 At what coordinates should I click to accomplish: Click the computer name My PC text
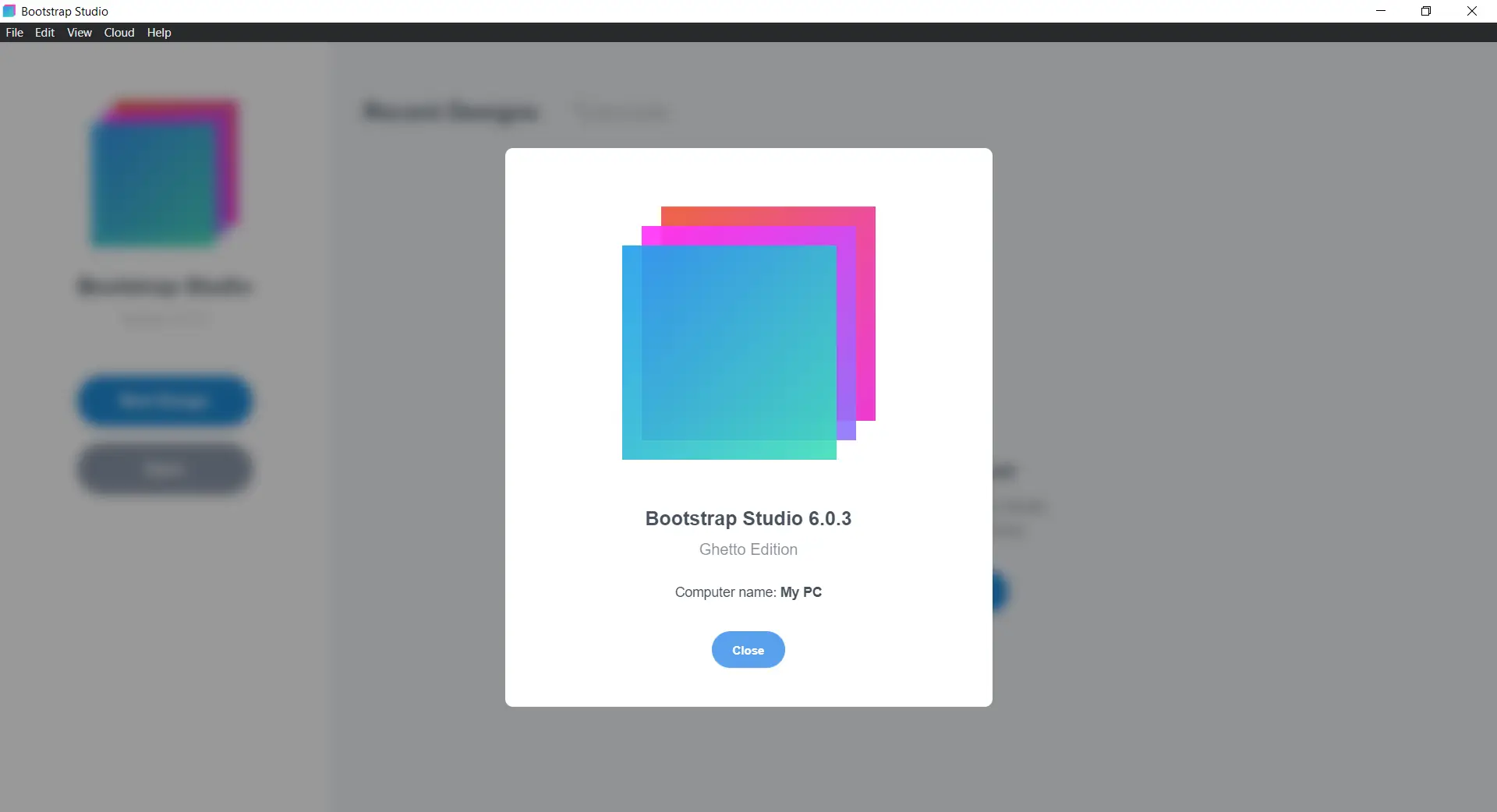pyautogui.click(x=800, y=591)
